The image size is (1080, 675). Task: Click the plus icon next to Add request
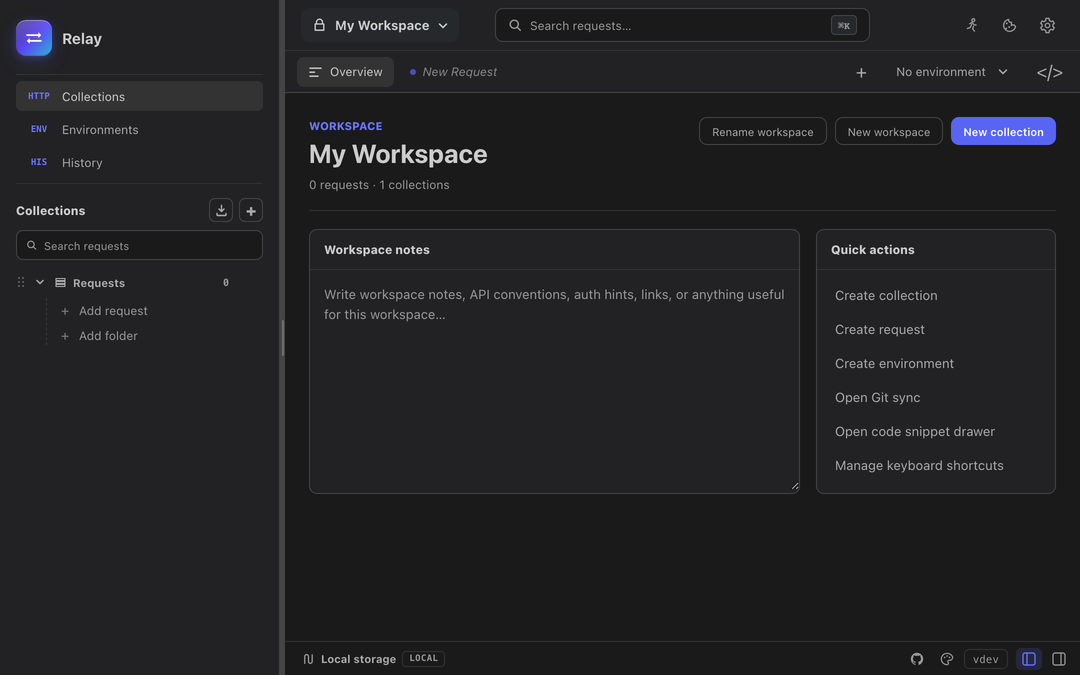coord(65,311)
